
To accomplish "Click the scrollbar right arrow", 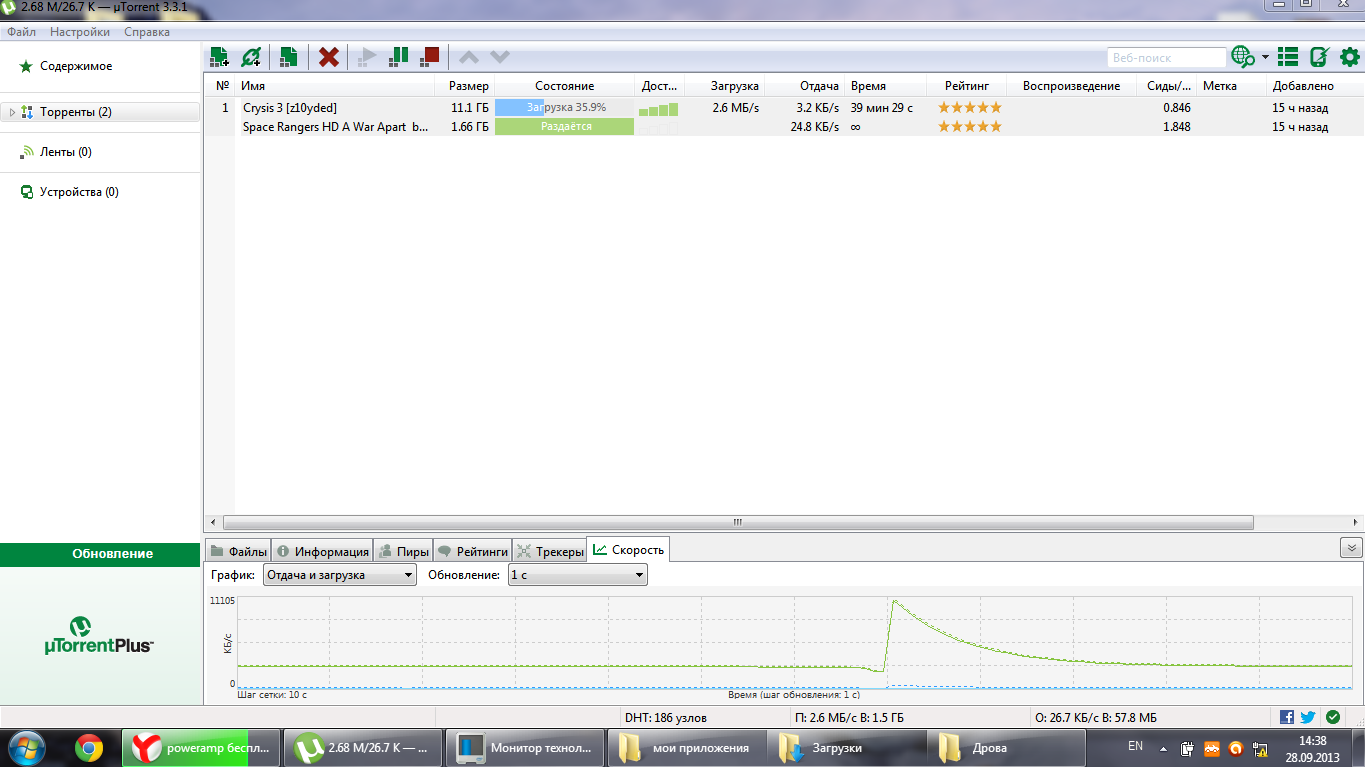I will [x=1355, y=522].
